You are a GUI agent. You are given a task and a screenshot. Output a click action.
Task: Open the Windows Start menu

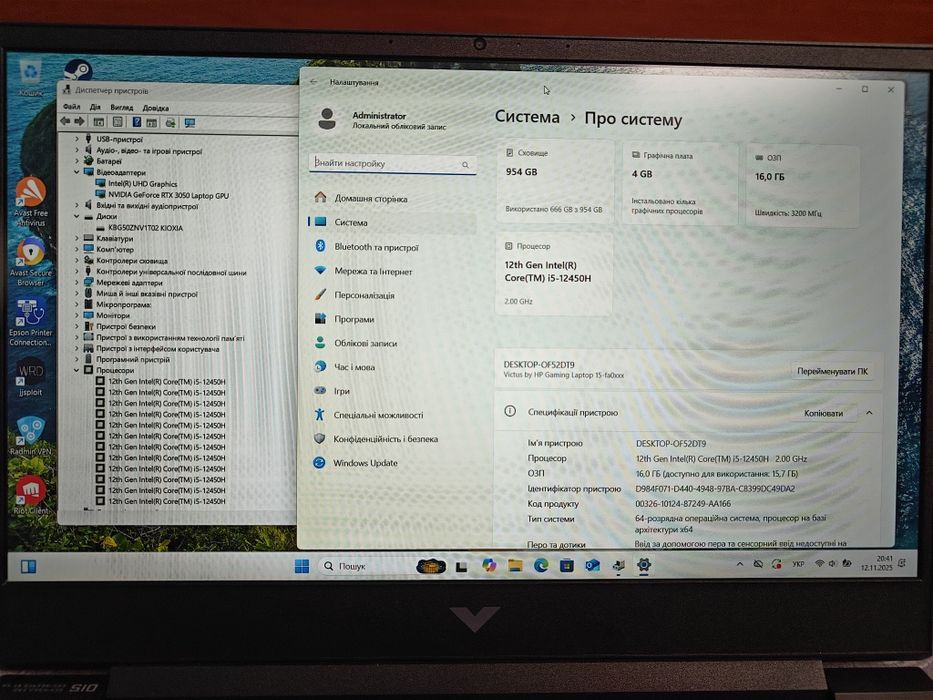click(x=302, y=566)
